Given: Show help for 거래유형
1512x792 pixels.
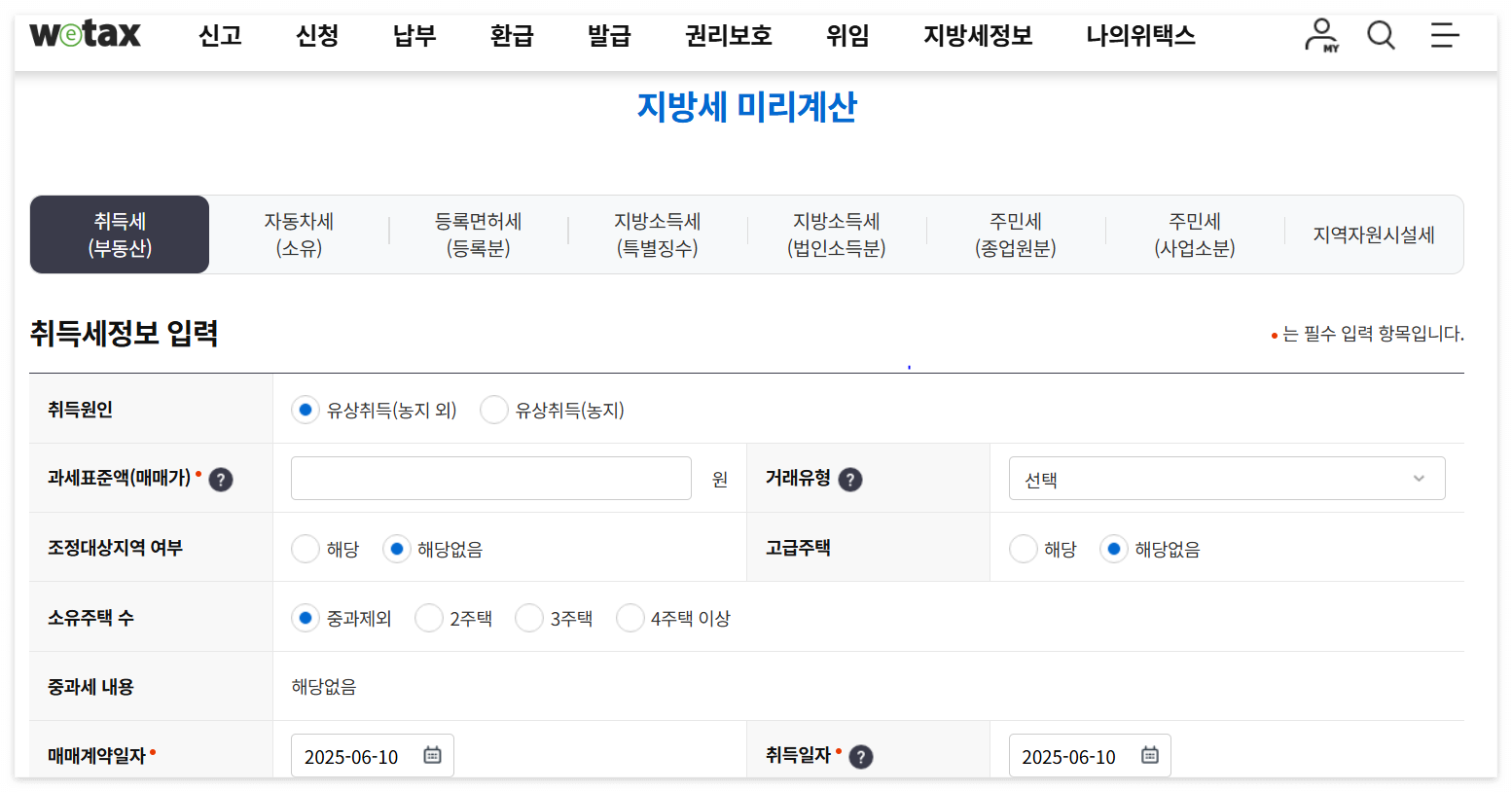Looking at the screenshot, I should pos(850,480).
